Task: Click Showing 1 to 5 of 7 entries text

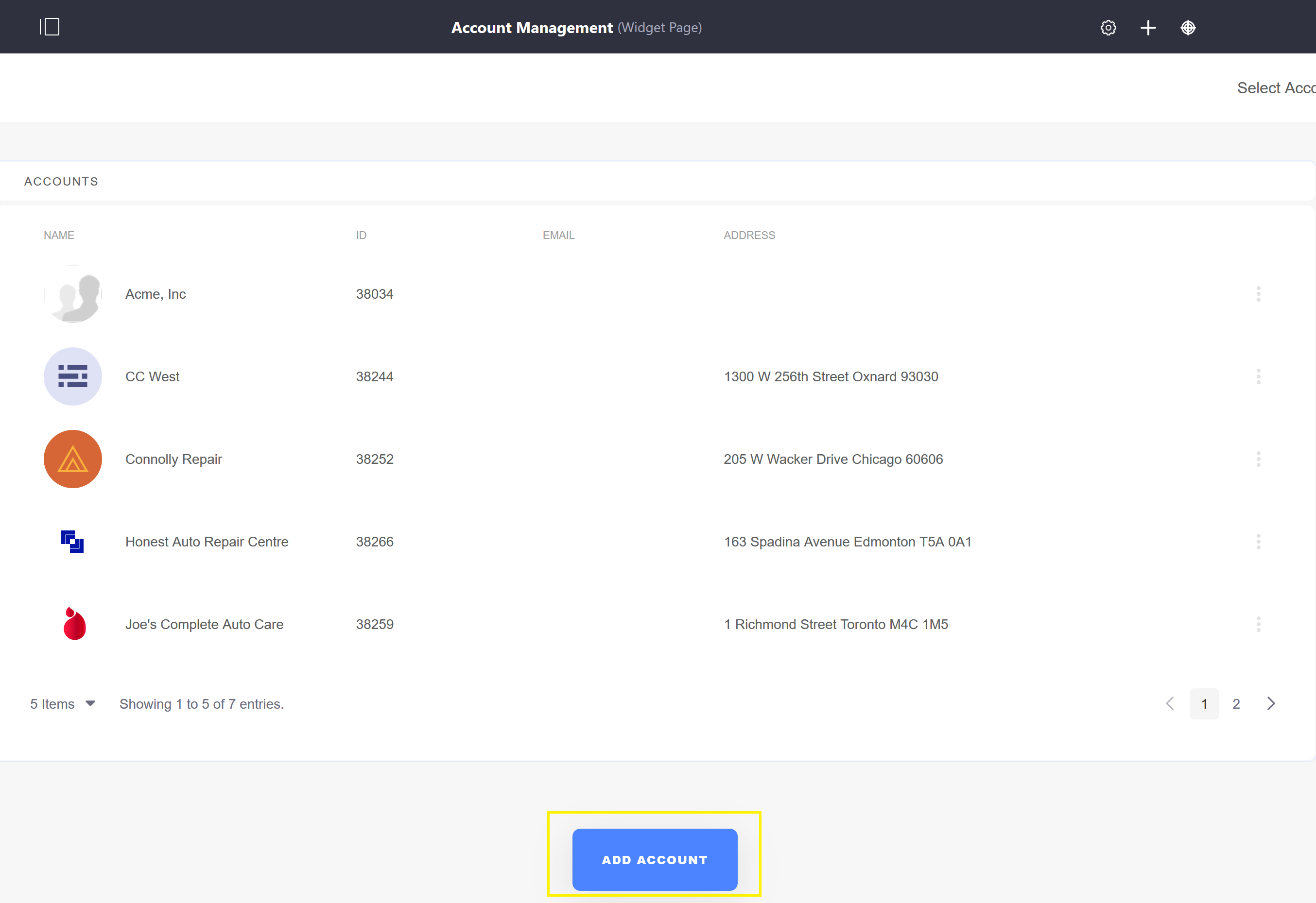Action: tap(202, 704)
